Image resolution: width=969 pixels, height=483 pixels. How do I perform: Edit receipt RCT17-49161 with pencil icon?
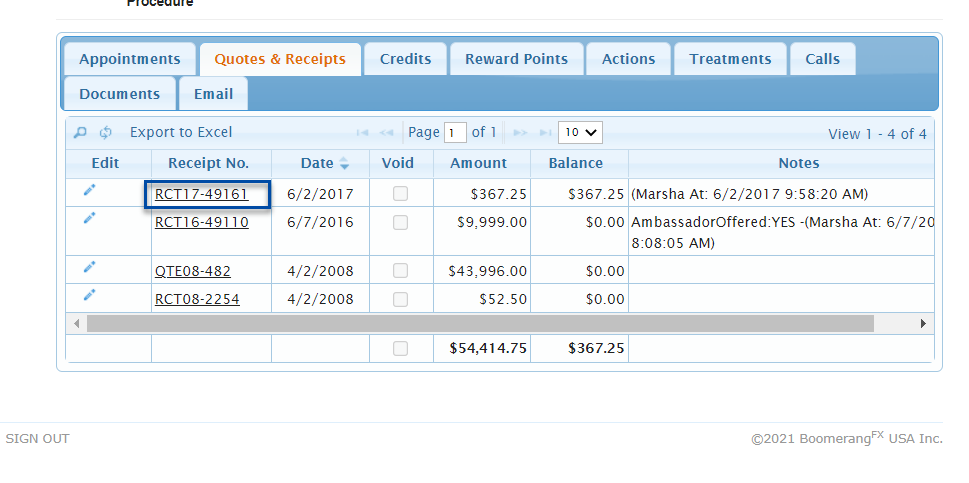(90, 190)
